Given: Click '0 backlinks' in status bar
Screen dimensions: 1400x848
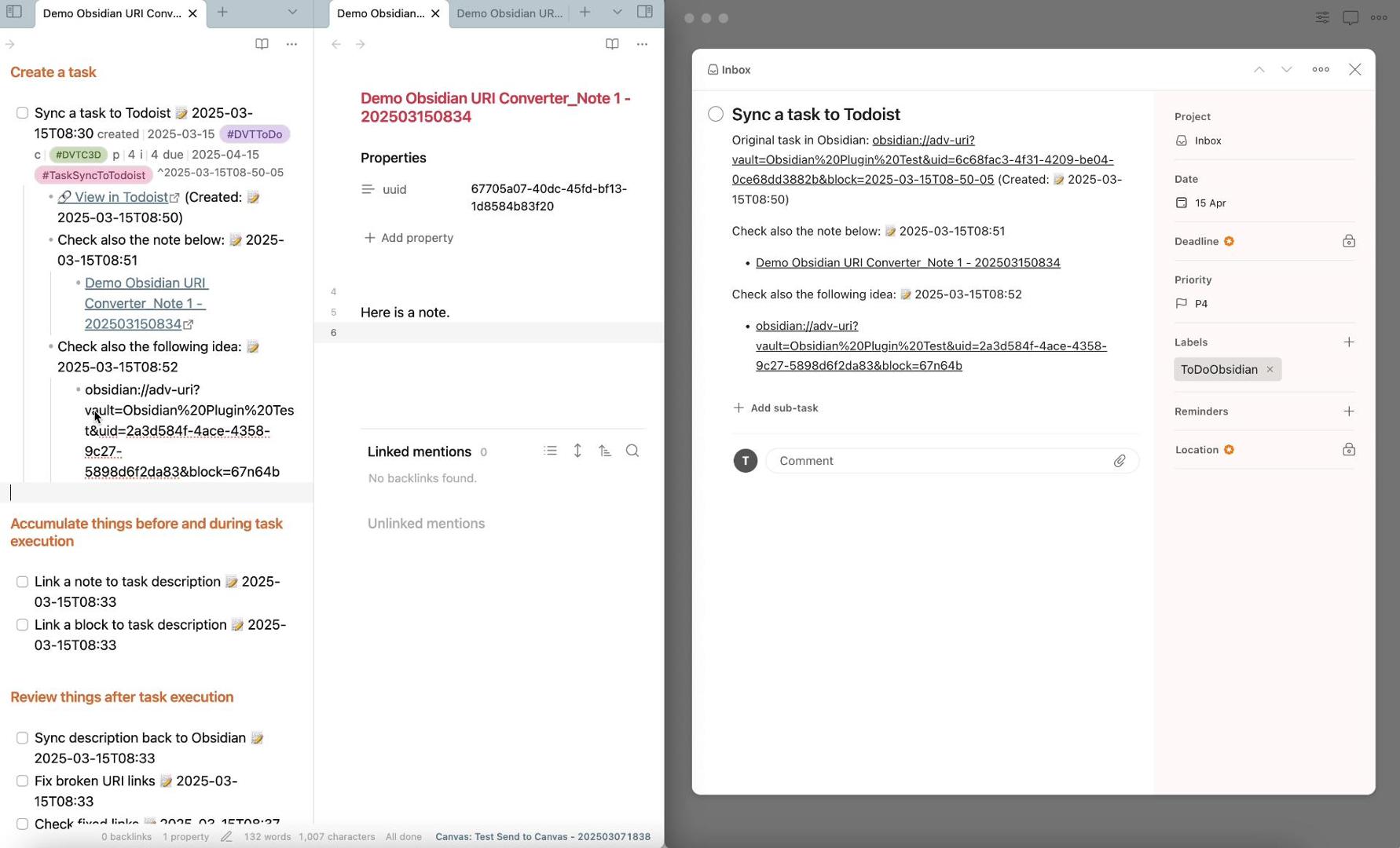Looking at the screenshot, I should (x=126, y=837).
